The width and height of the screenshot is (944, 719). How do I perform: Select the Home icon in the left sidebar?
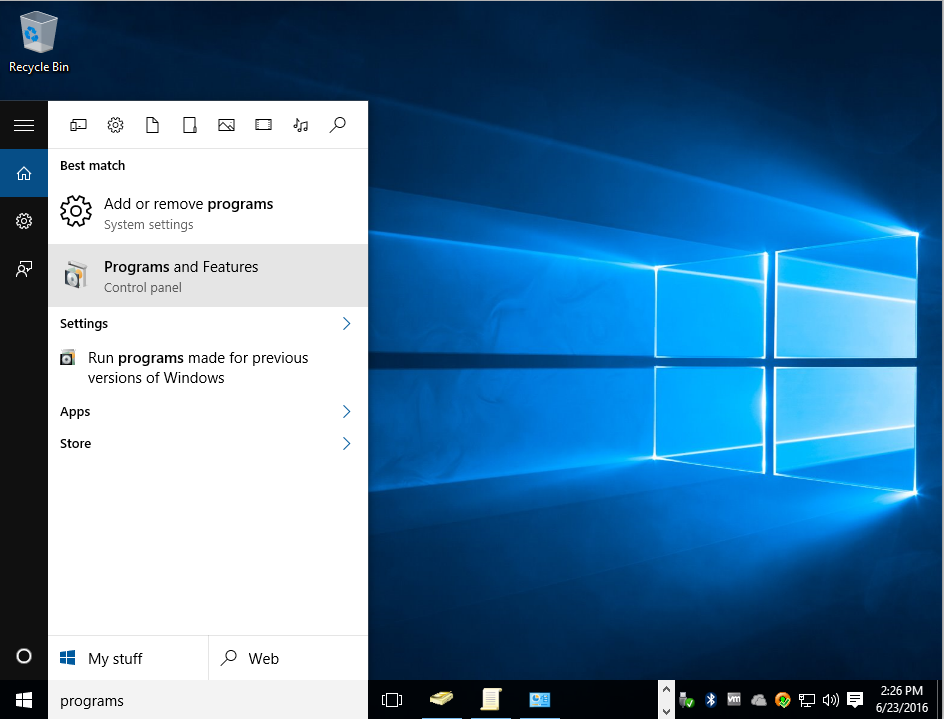23,173
